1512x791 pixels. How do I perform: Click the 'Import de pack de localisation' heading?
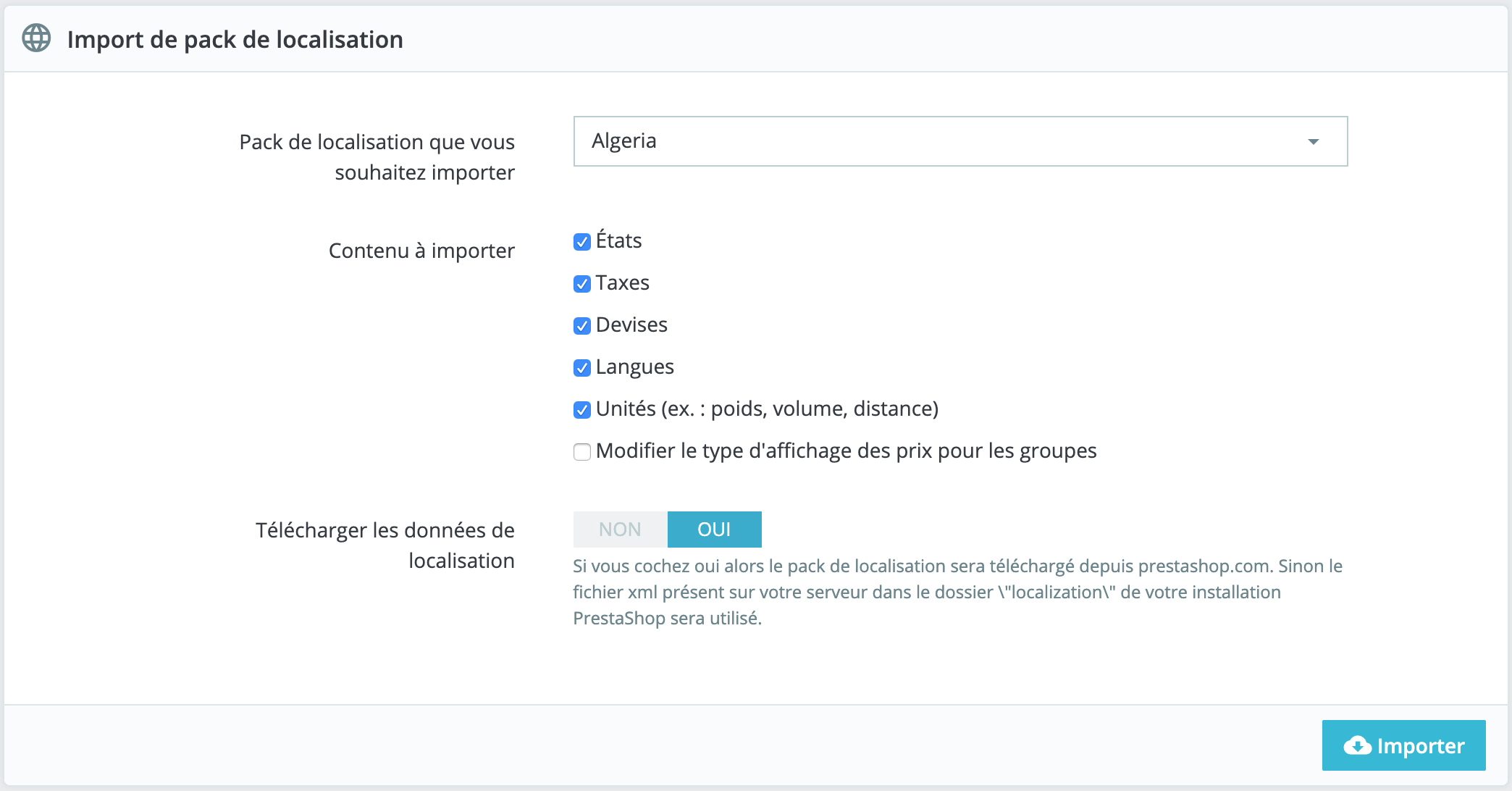[x=235, y=39]
